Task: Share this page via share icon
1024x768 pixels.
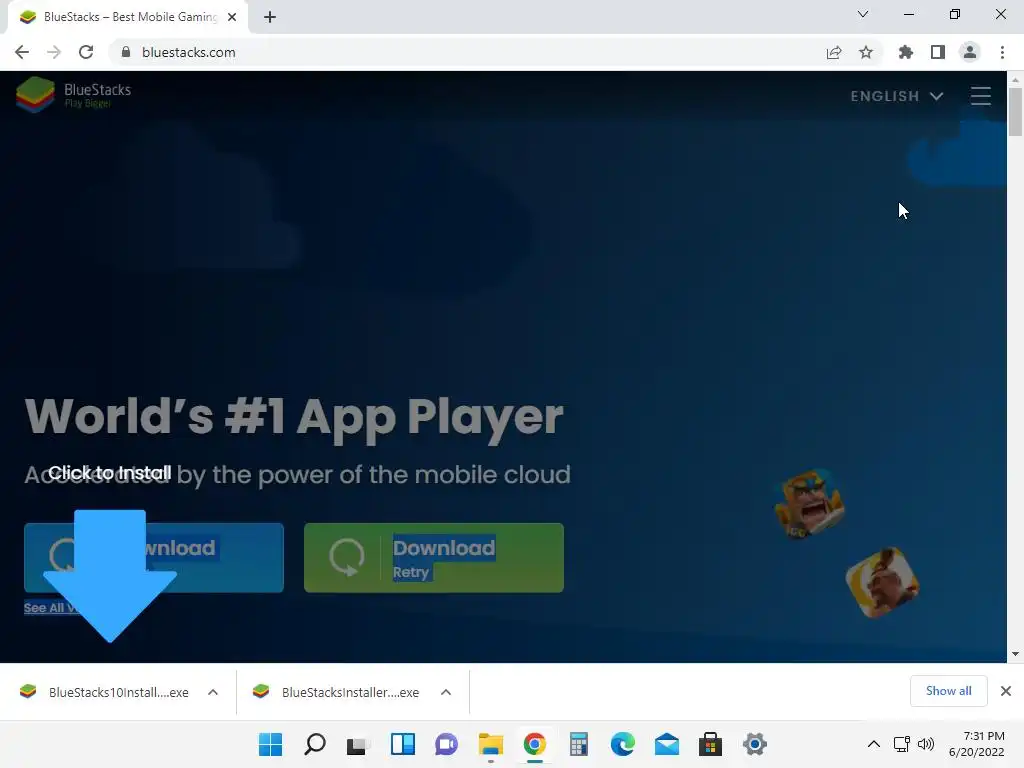Action: pyautogui.click(x=834, y=52)
